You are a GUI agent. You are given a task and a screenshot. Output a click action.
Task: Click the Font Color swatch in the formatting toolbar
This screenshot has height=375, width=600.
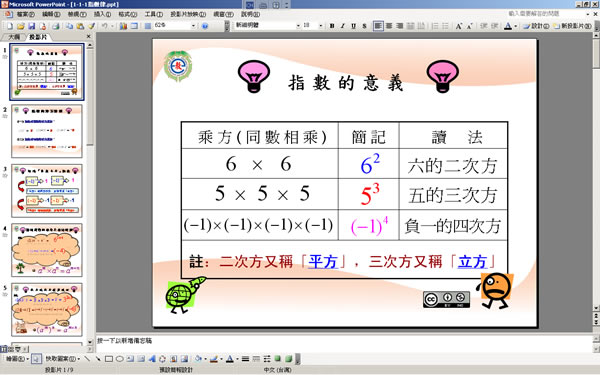point(508,26)
